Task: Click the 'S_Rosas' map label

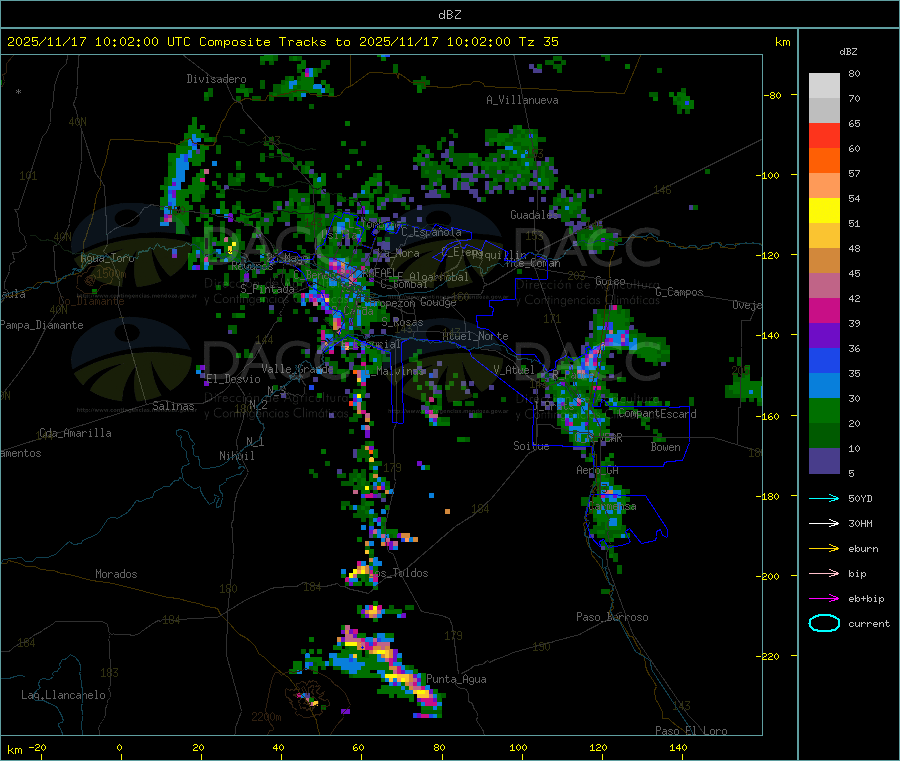Action: [402, 323]
